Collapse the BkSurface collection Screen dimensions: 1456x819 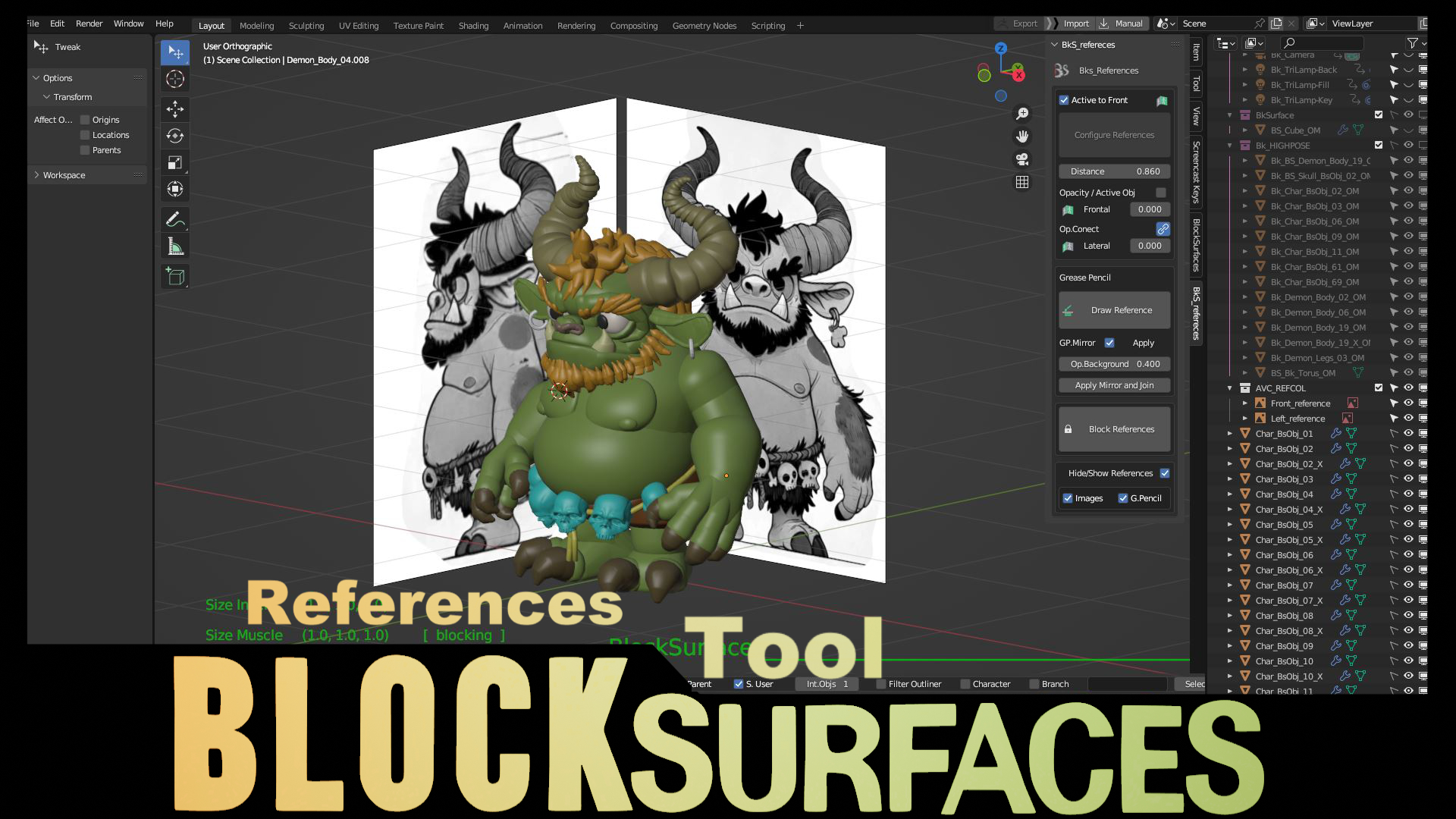(x=1230, y=115)
